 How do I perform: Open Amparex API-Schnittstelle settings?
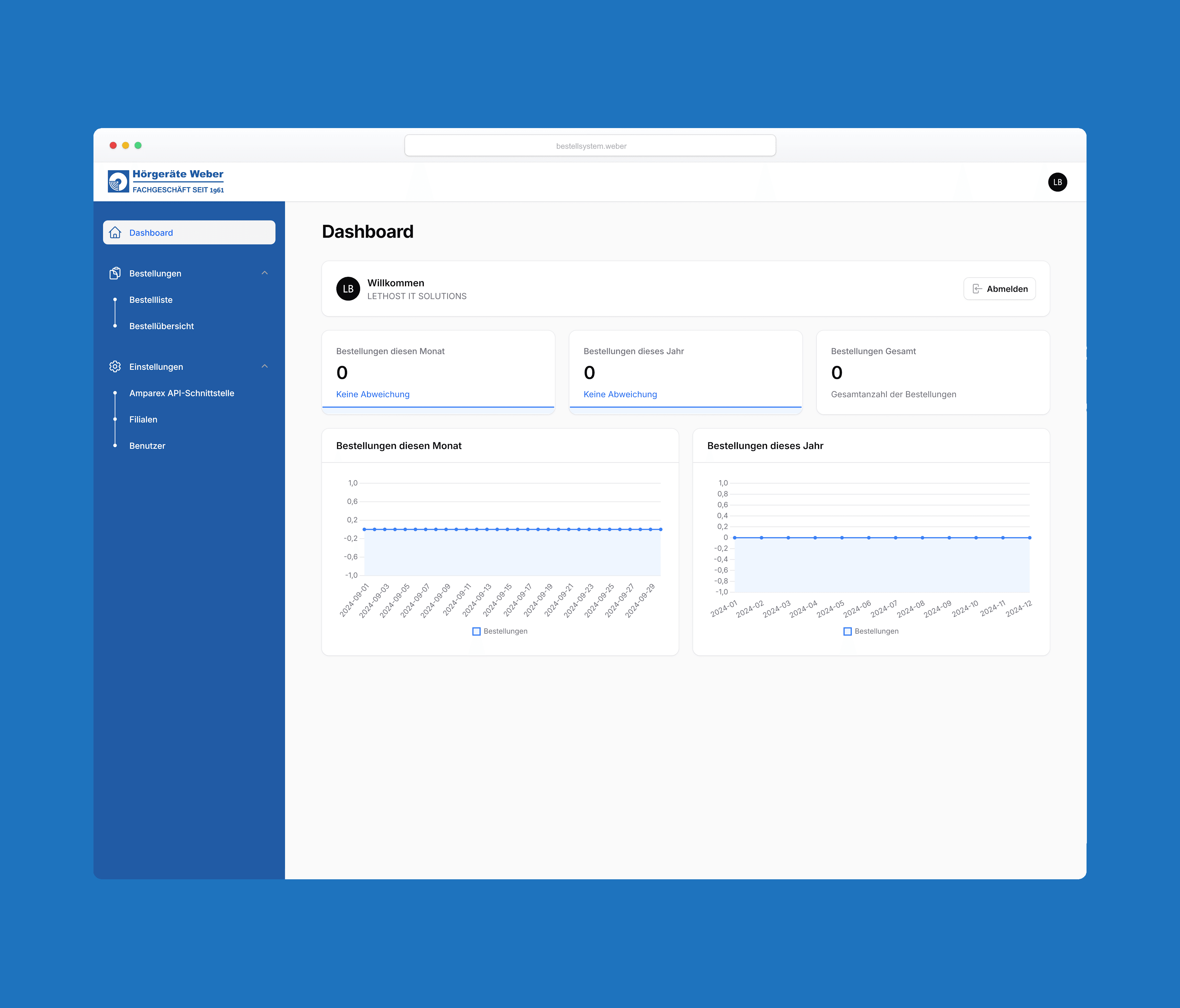[x=182, y=393]
